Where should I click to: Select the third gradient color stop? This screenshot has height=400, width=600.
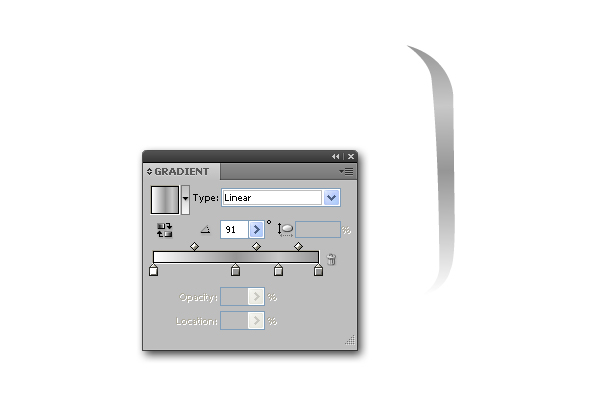pyautogui.click(x=279, y=270)
